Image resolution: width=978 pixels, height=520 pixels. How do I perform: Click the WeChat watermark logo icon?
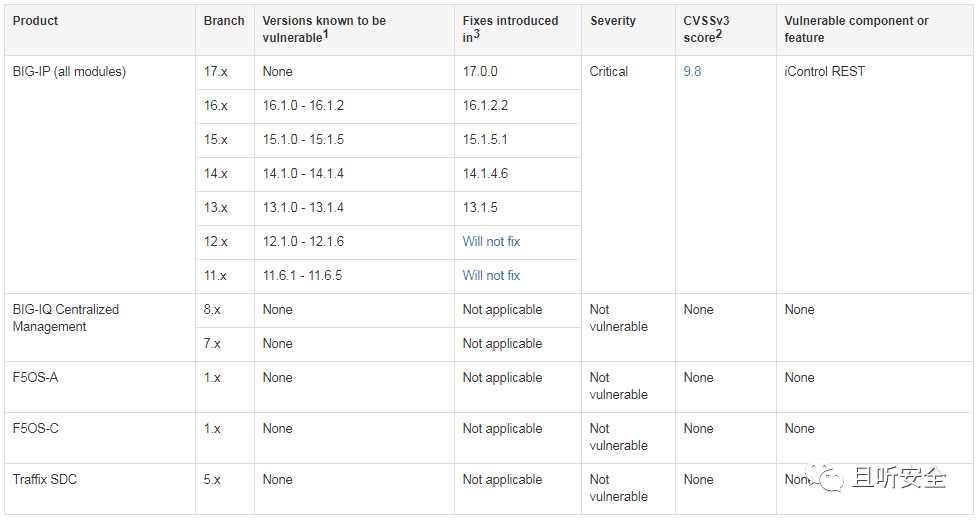point(823,477)
